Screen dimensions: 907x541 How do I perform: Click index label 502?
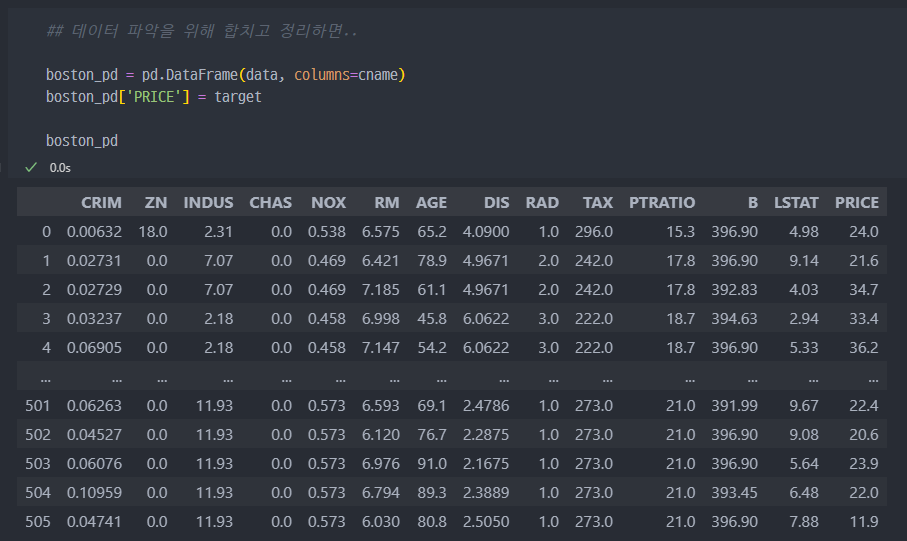[38, 435]
